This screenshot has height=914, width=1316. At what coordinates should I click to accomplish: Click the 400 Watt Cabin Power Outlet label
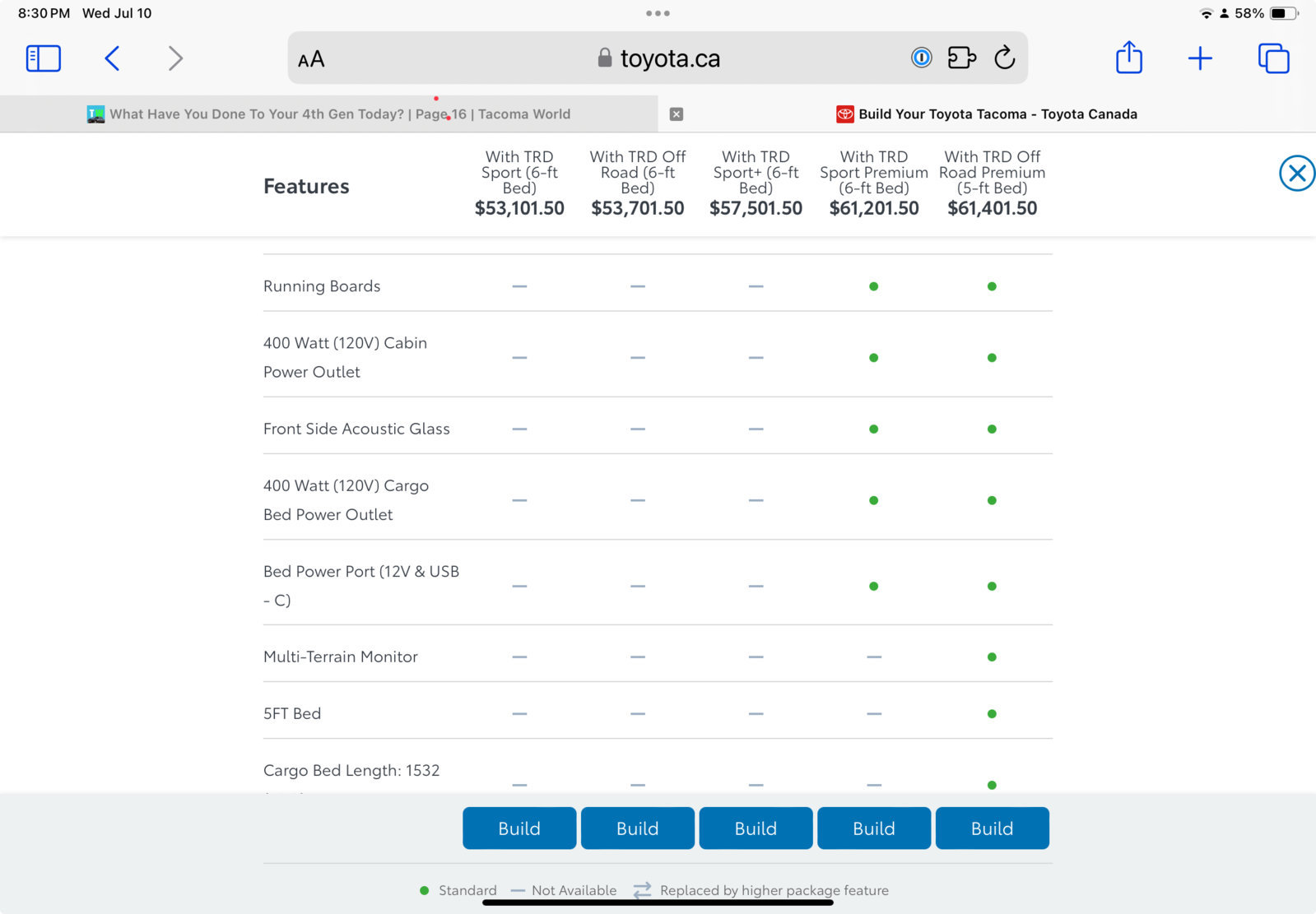[x=345, y=357]
